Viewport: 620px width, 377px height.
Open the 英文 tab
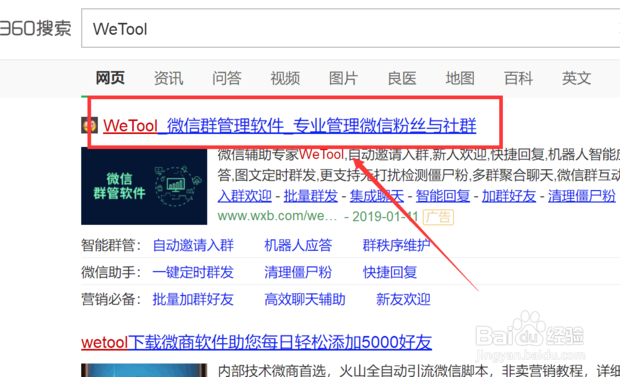577,78
